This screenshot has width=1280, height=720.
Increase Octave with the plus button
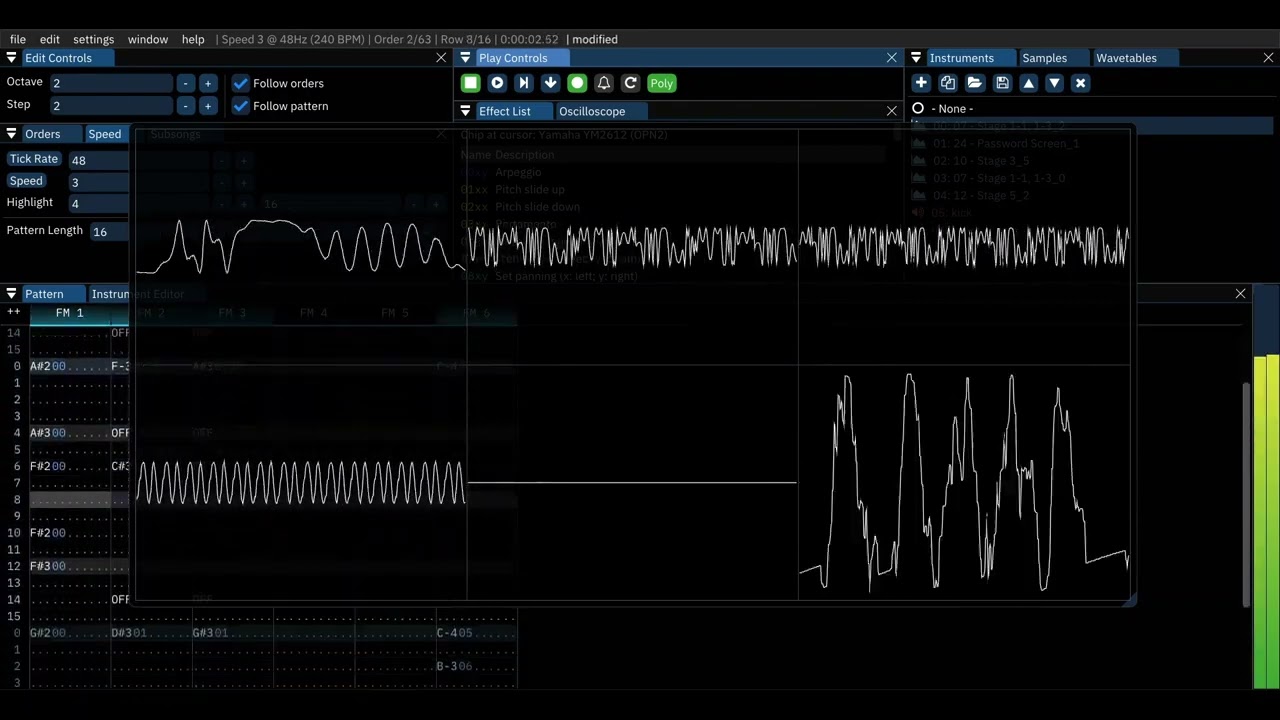coord(207,83)
